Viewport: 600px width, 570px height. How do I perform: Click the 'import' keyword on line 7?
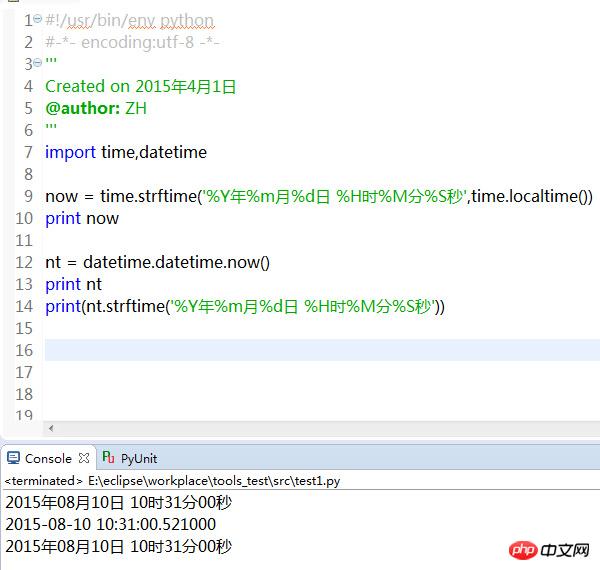pos(70,152)
